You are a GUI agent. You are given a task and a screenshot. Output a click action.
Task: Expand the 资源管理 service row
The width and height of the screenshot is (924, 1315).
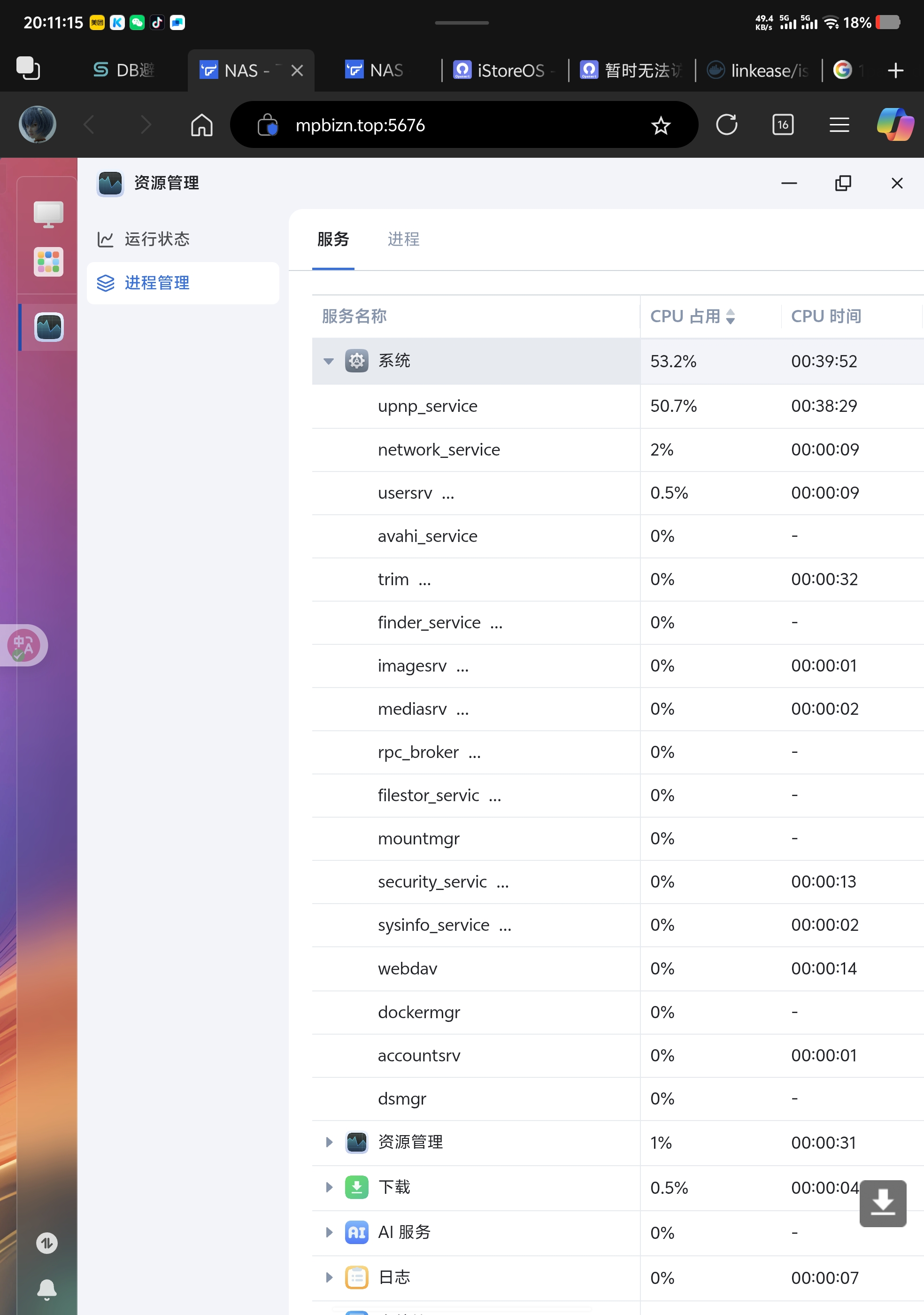tap(329, 1142)
